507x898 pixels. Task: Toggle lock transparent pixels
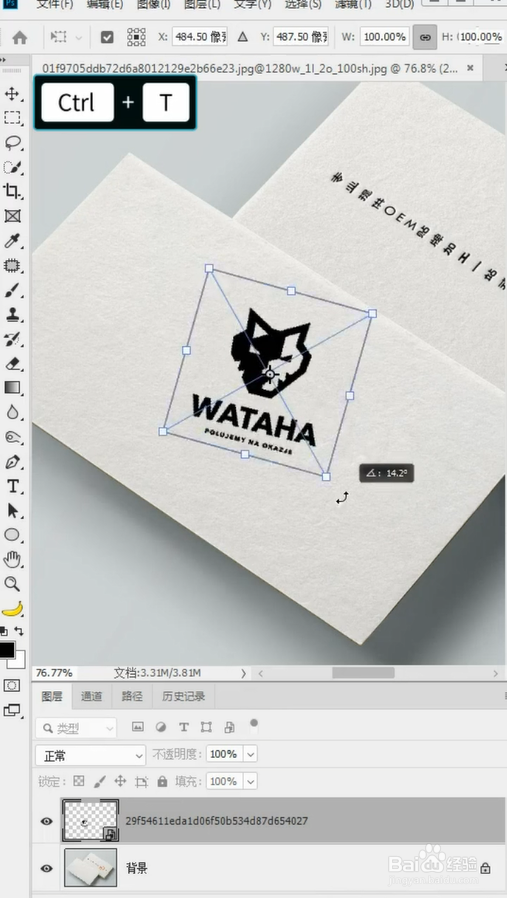click(79, 781)
